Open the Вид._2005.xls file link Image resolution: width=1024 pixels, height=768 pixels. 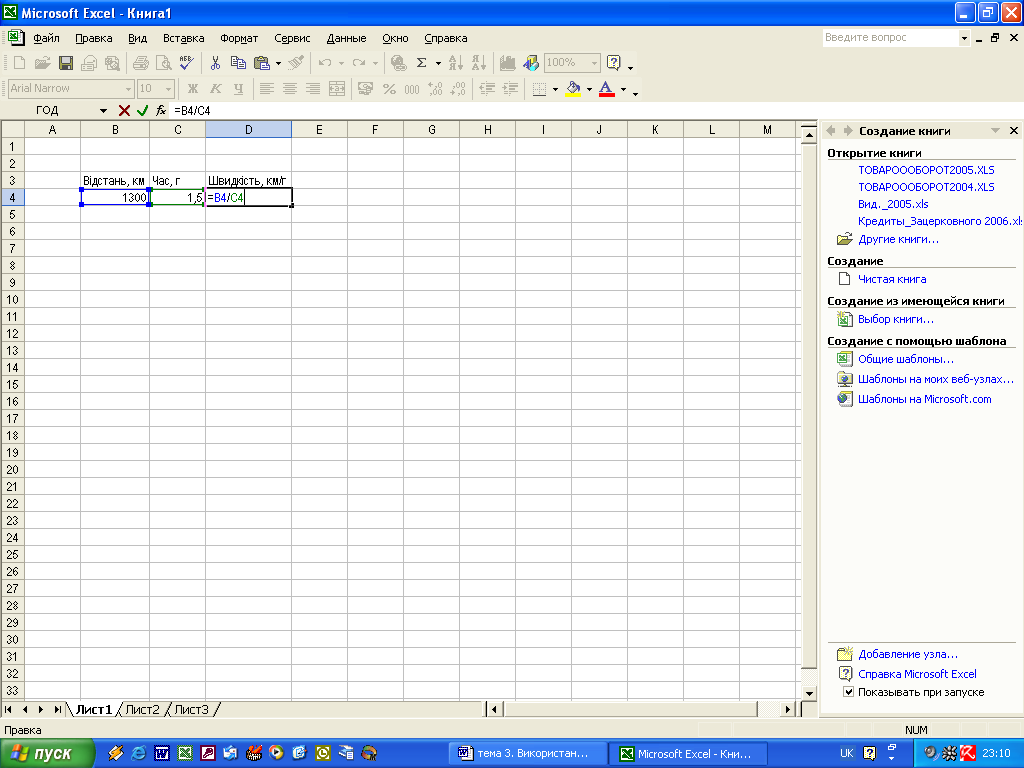pyautogui.click(x=893, y=204)
